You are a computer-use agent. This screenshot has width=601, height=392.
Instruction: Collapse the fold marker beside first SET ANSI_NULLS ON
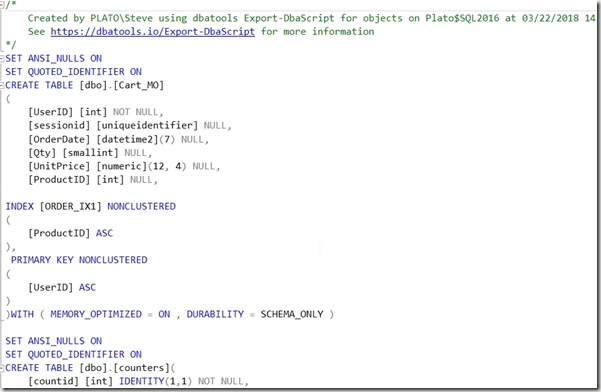pos(2,58)
